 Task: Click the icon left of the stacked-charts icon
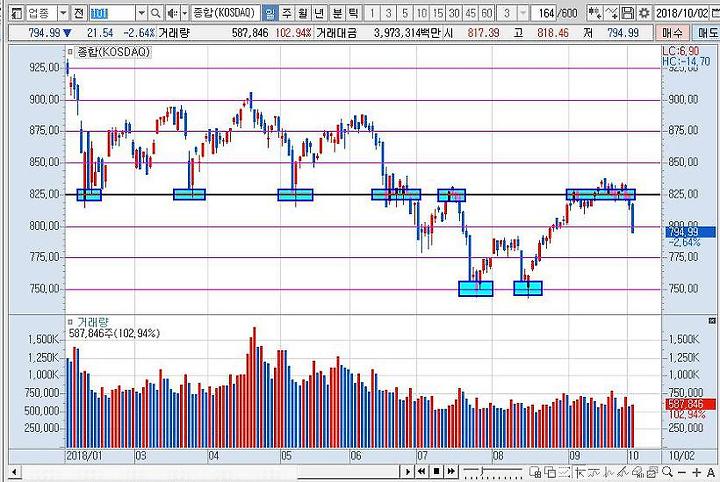(x=638, y=472)
